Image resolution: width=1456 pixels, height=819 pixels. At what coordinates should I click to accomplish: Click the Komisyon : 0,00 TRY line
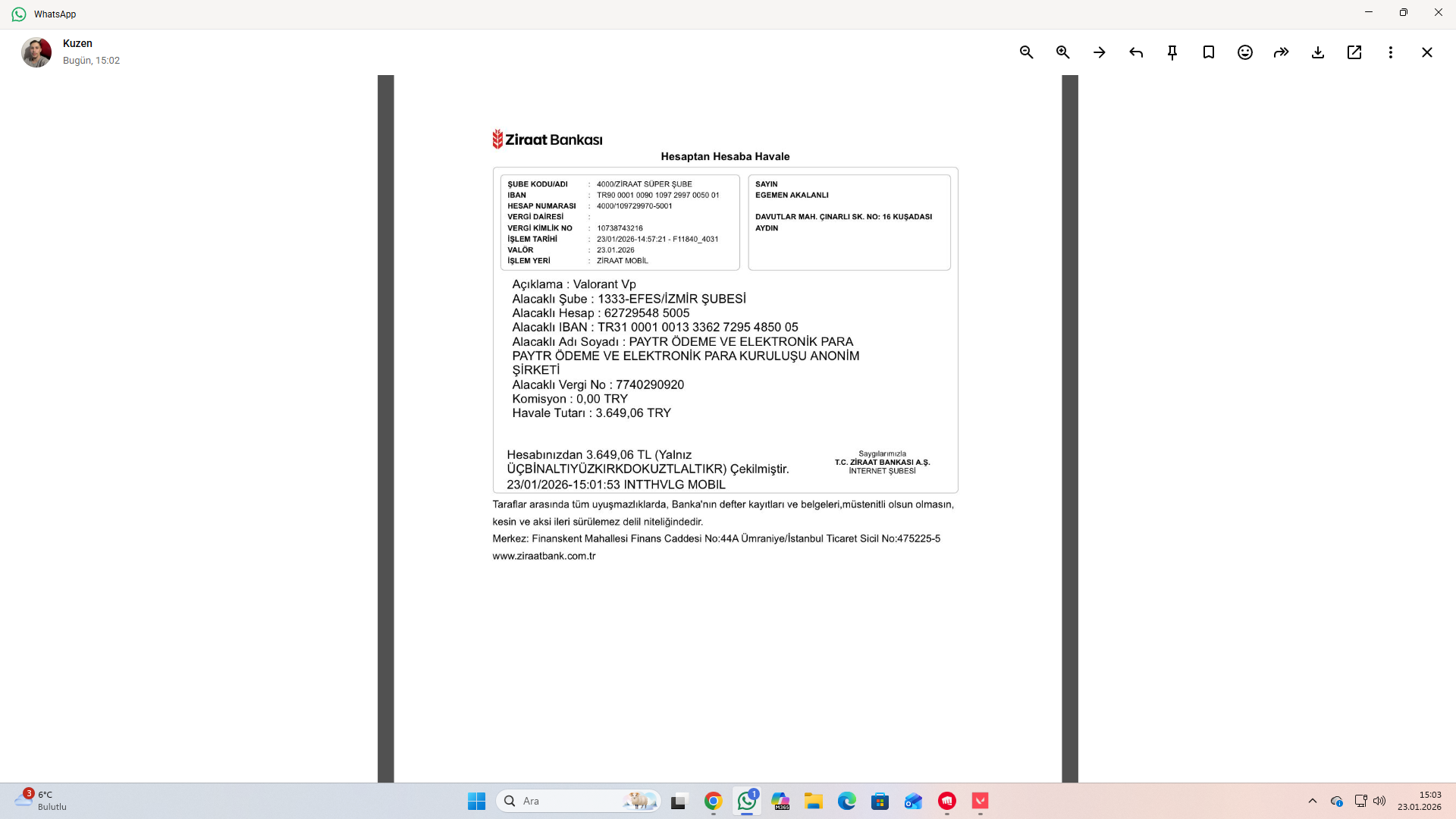point(570,399)
